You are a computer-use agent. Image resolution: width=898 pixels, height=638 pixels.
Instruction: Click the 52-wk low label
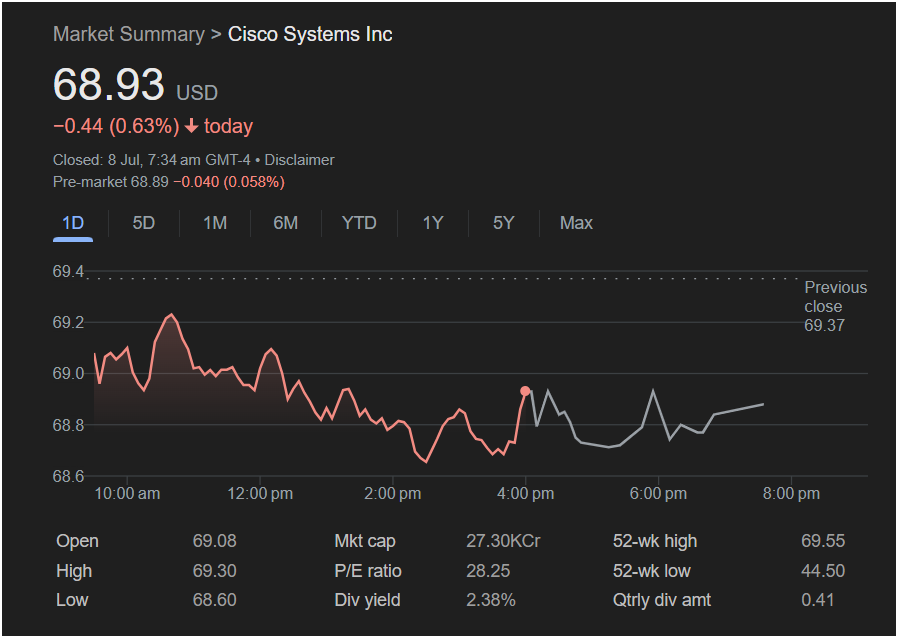(x=652, y=570)
